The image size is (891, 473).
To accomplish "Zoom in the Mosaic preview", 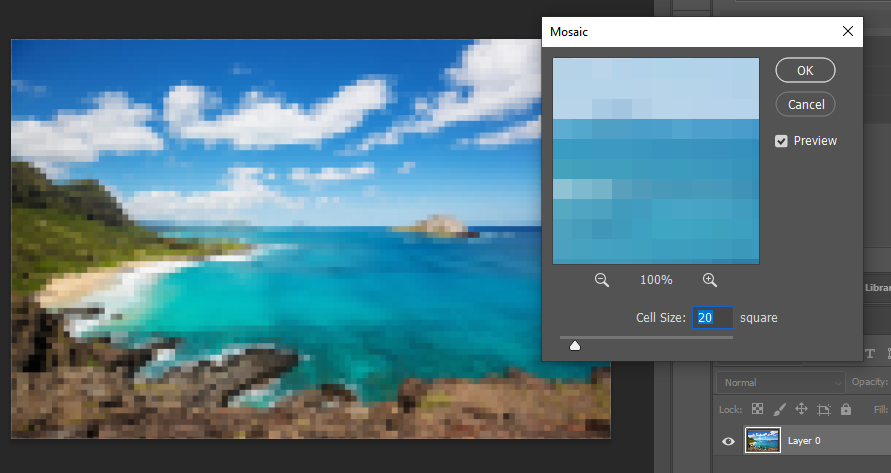I will [710, 281].
